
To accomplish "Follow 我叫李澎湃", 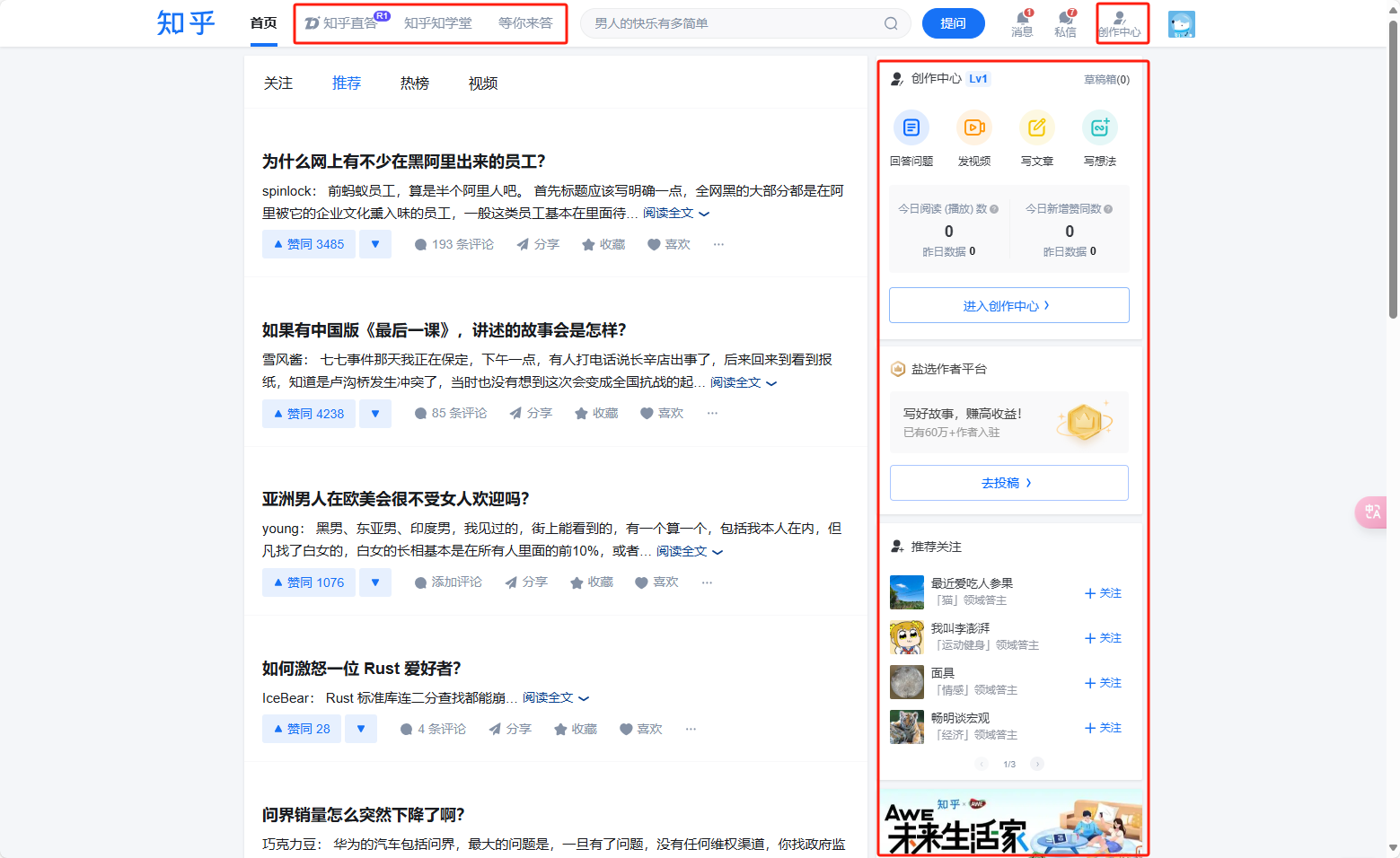I will (1103, 637).
